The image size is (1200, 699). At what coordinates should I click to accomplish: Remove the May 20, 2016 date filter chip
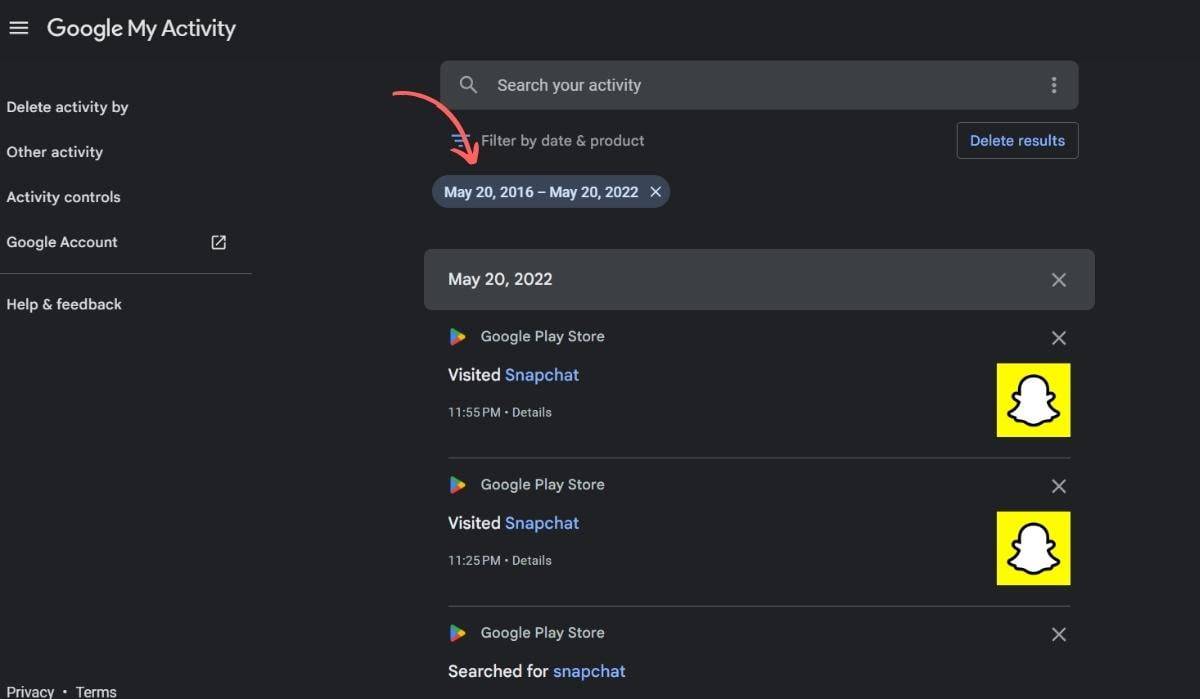(x=656, y=192)
